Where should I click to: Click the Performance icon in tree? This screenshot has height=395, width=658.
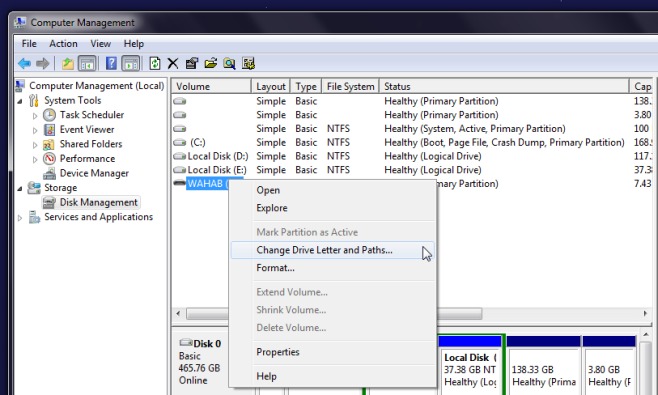[x=49, y=158]
